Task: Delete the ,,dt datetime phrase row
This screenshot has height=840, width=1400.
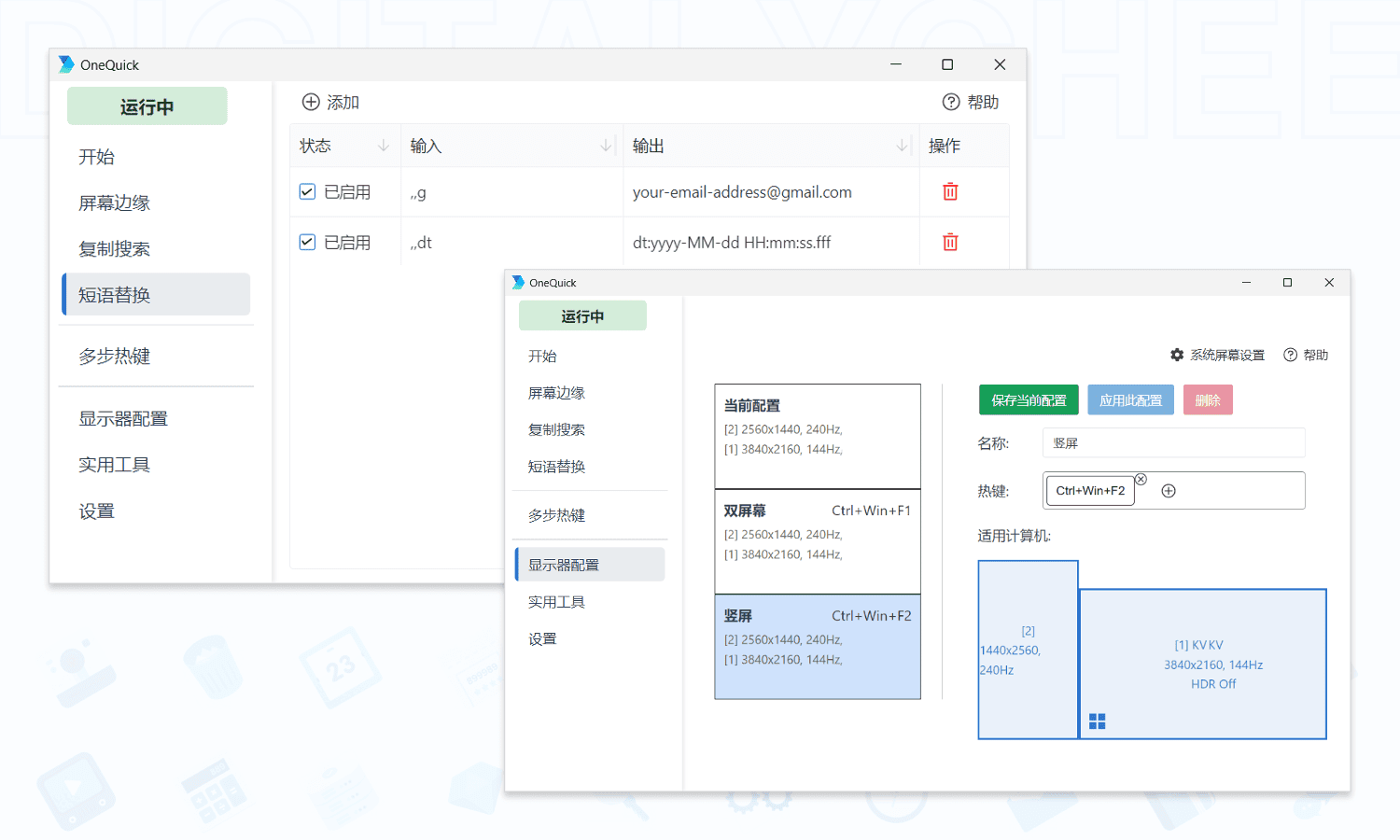Action: point(950,242)
